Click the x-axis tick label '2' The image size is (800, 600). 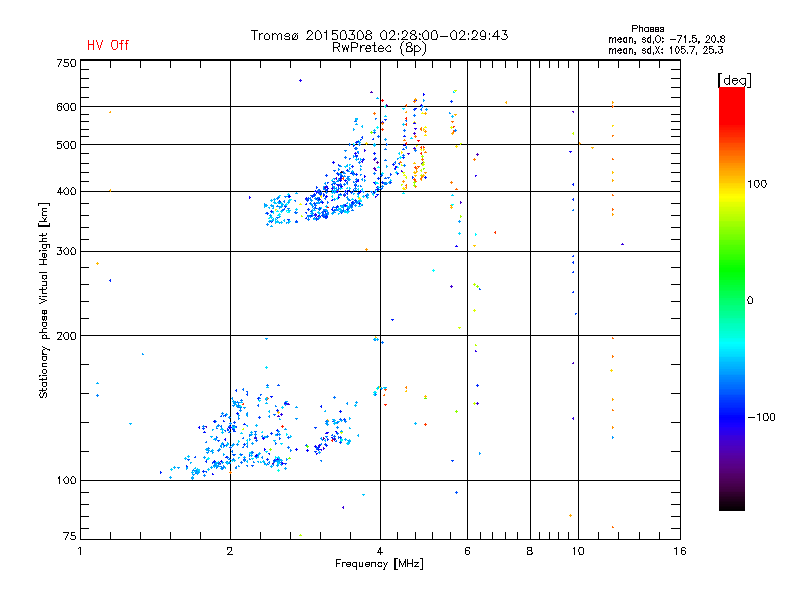point(230,551)
